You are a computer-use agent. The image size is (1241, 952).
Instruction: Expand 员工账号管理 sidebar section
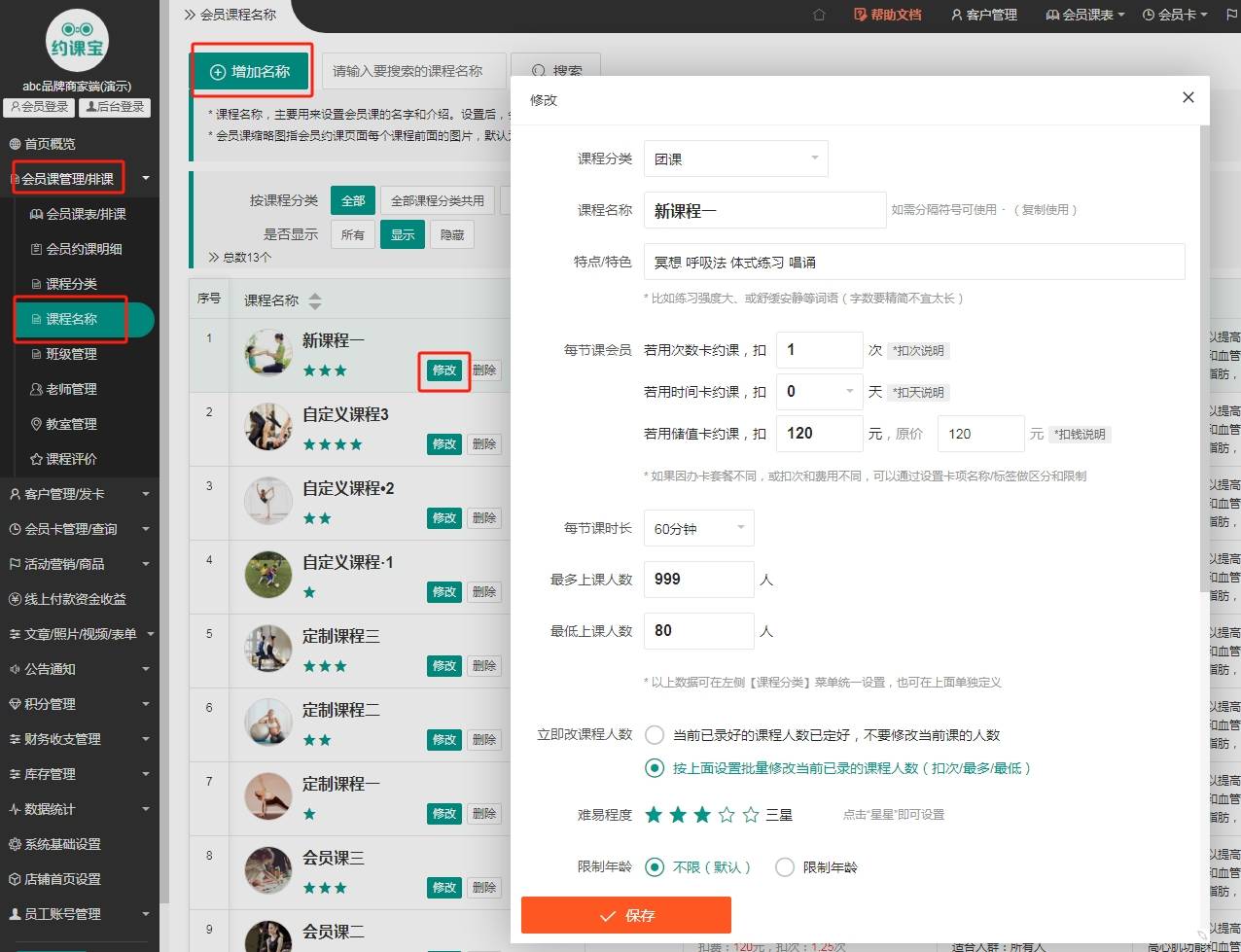[x=78, y=914]
